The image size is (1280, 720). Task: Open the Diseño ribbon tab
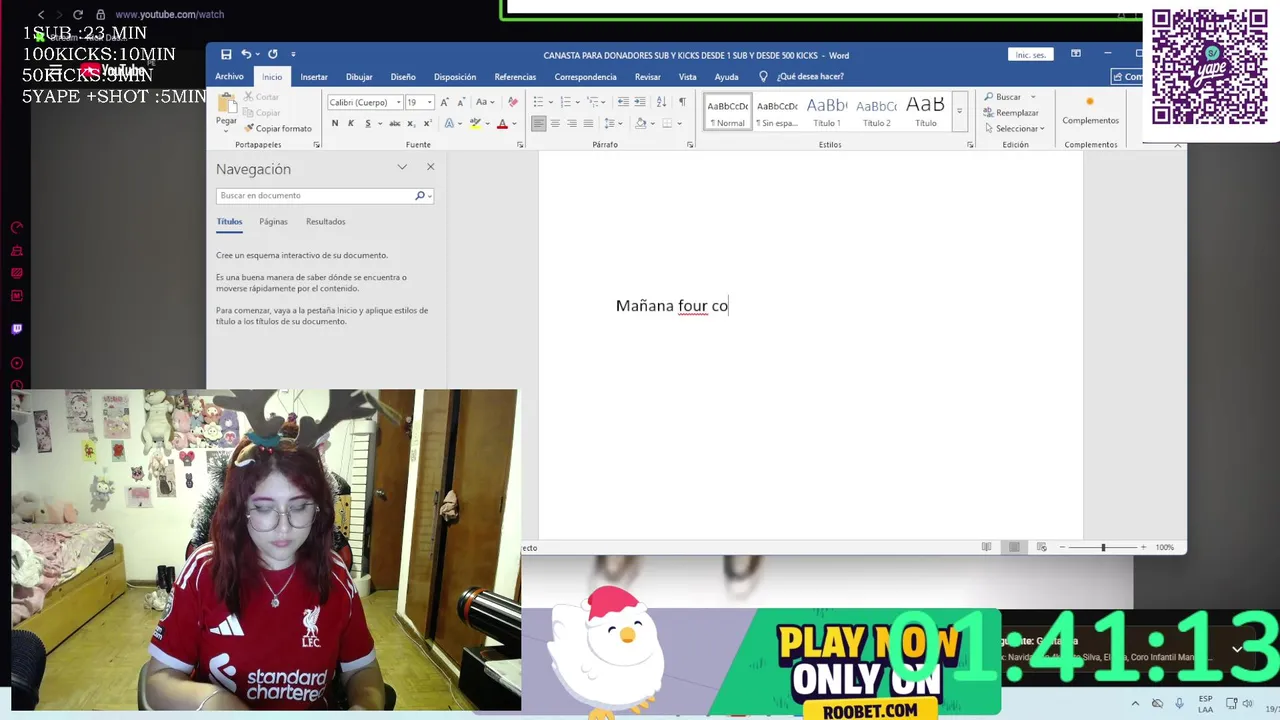pyautogui.click(x=403, y=77)
